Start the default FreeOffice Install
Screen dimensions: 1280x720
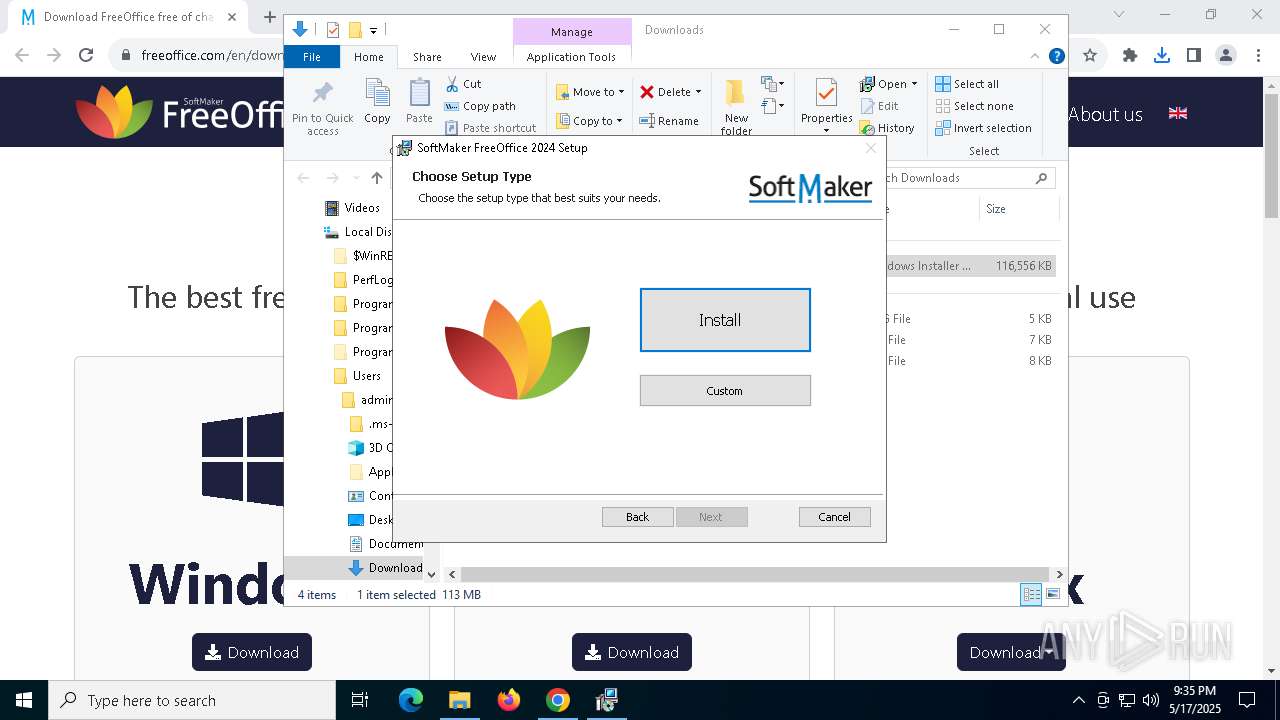[x=725, y=320]
